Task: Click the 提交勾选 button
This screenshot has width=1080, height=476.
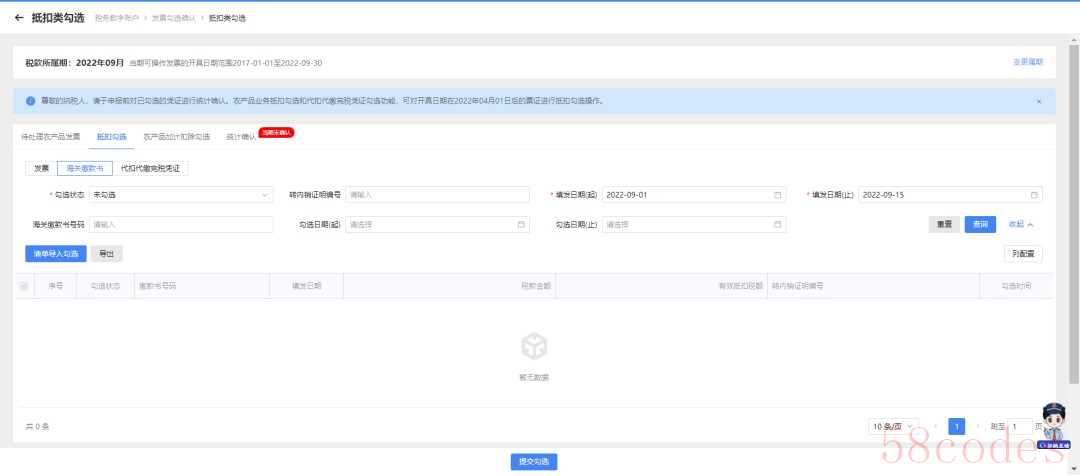Action: pos(533,461)
